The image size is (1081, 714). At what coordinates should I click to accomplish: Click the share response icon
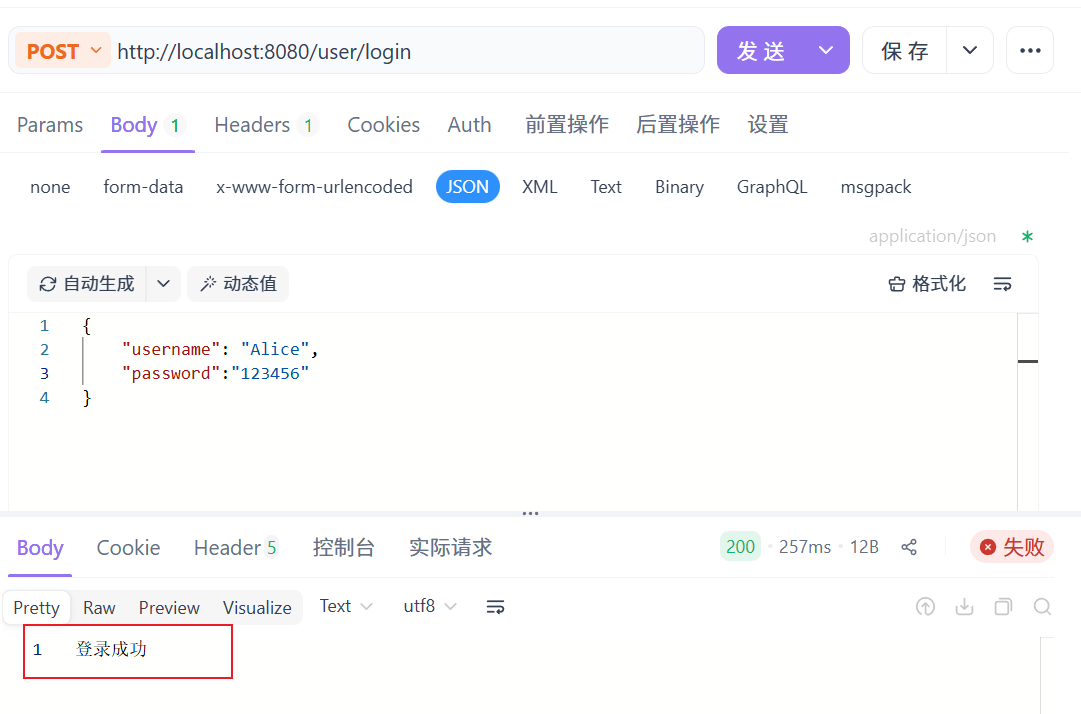pyautogui.click(x=909, y=547)
